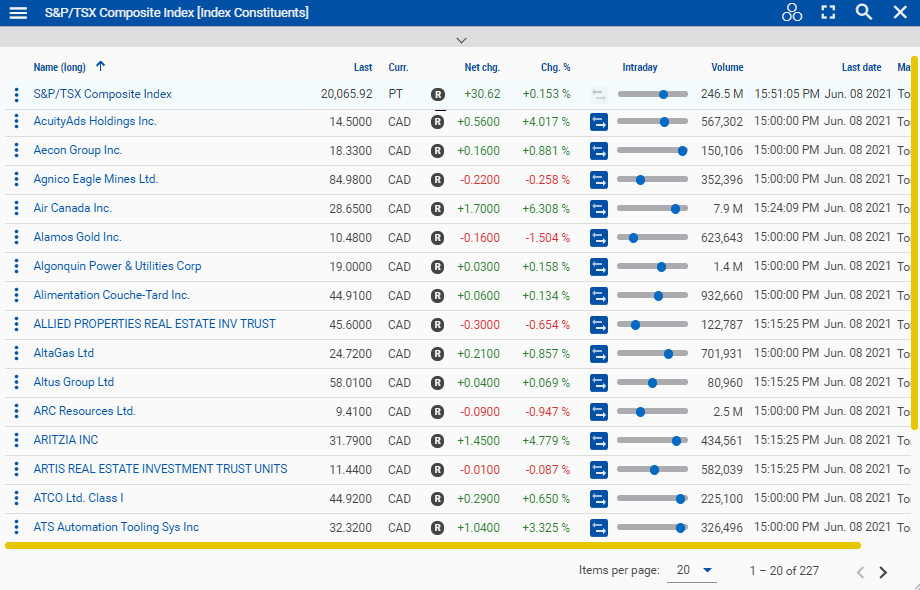Click trade arrows icon for Aecon Group
Screen dimensions: 920x590
point(598,151)
